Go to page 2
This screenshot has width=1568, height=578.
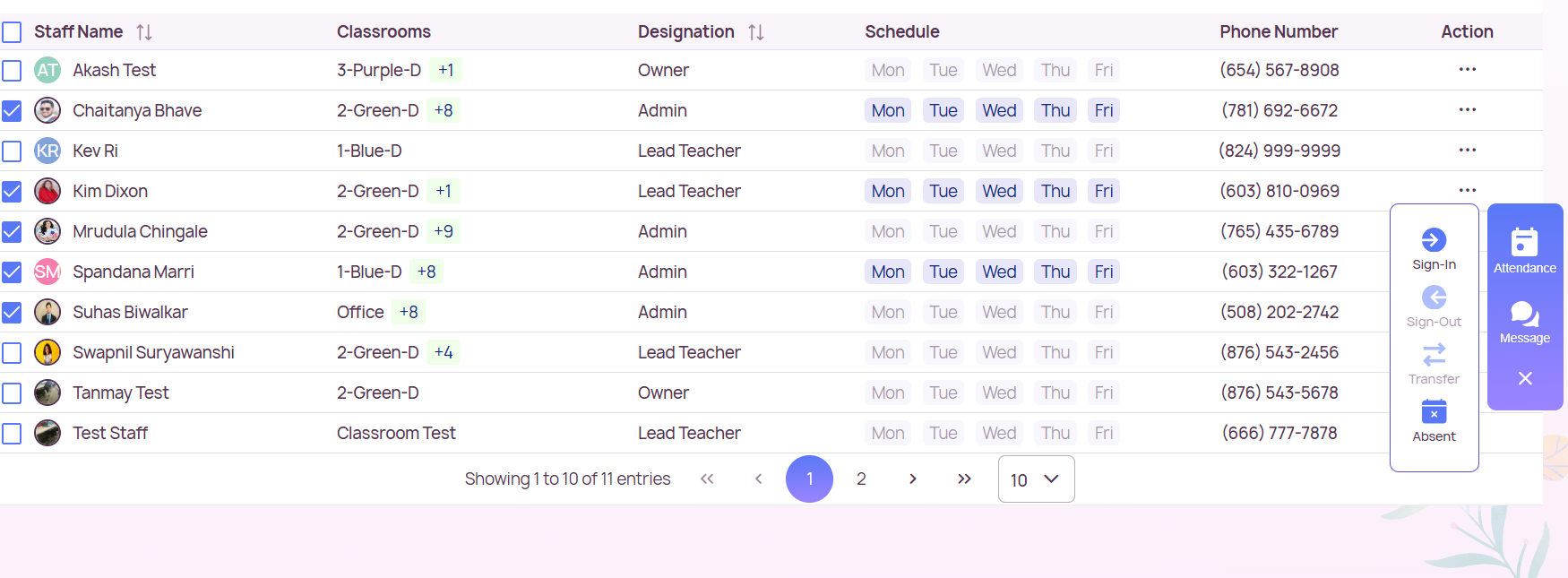point(861,479)
